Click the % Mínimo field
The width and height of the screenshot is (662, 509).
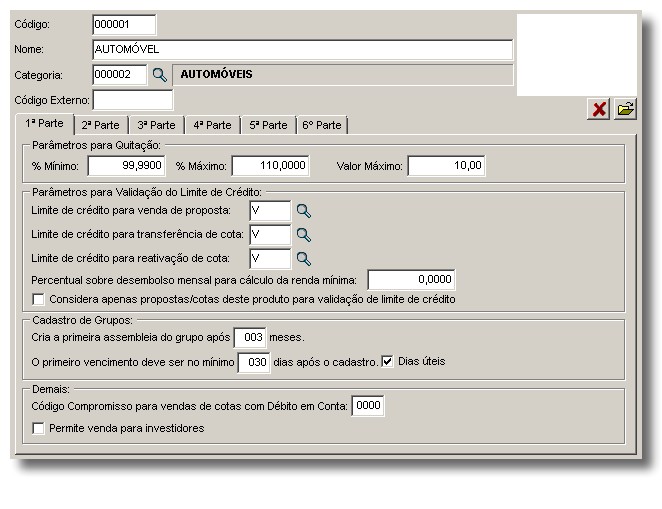coord(126,165)
